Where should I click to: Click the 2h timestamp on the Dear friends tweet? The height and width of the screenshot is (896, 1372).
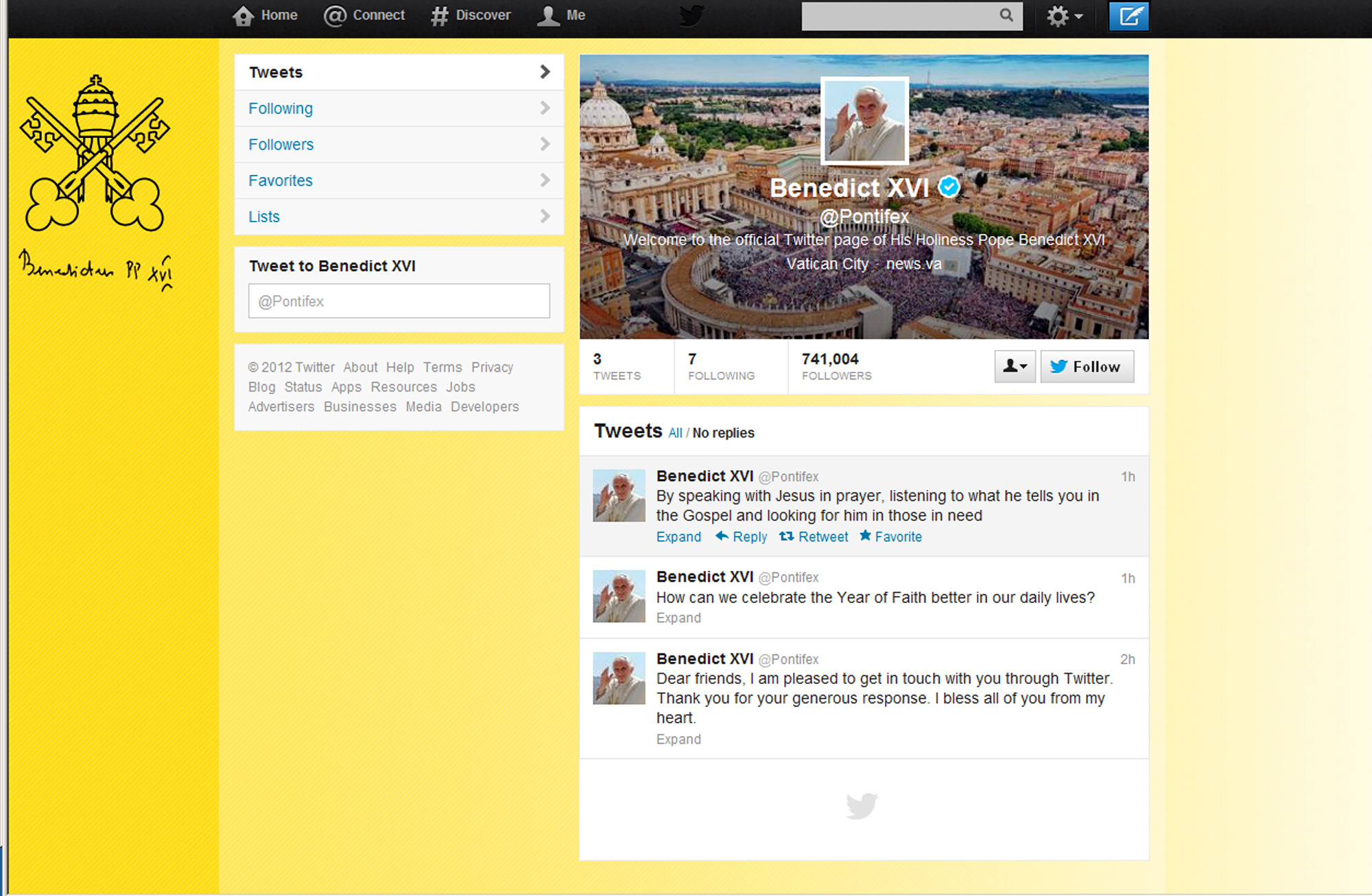coord(1127,659)
